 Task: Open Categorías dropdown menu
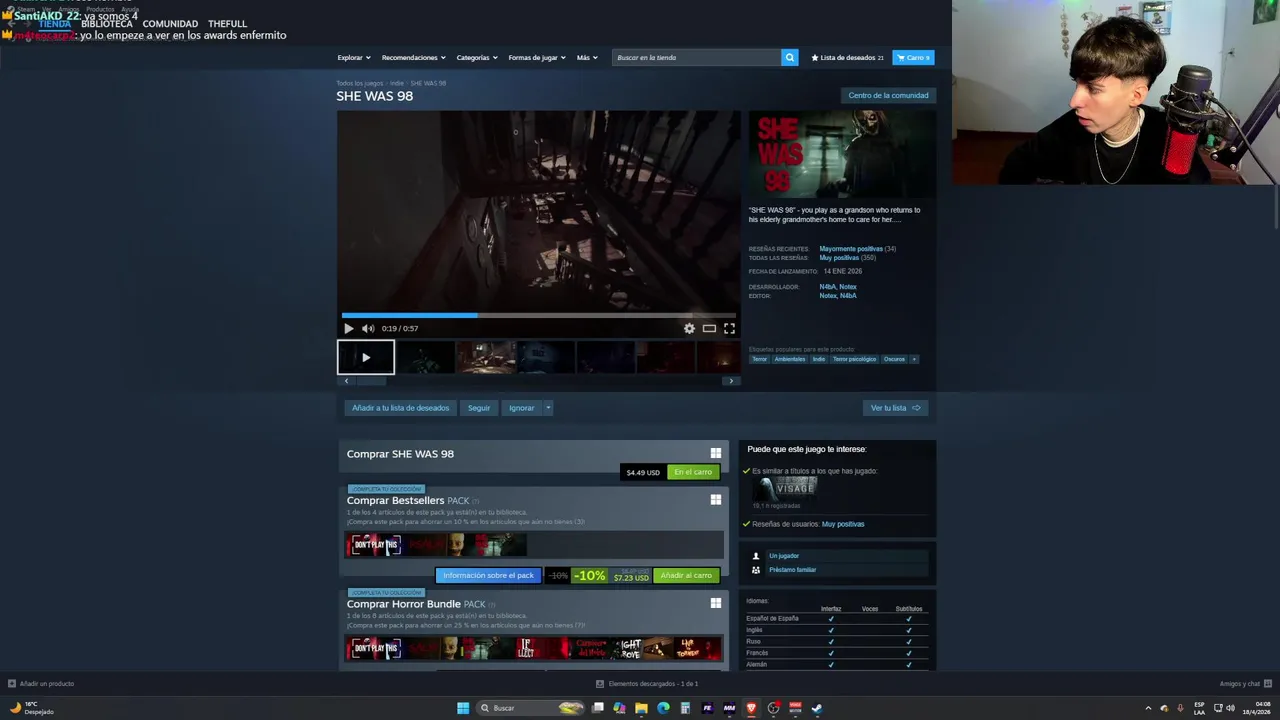(477, 58)
